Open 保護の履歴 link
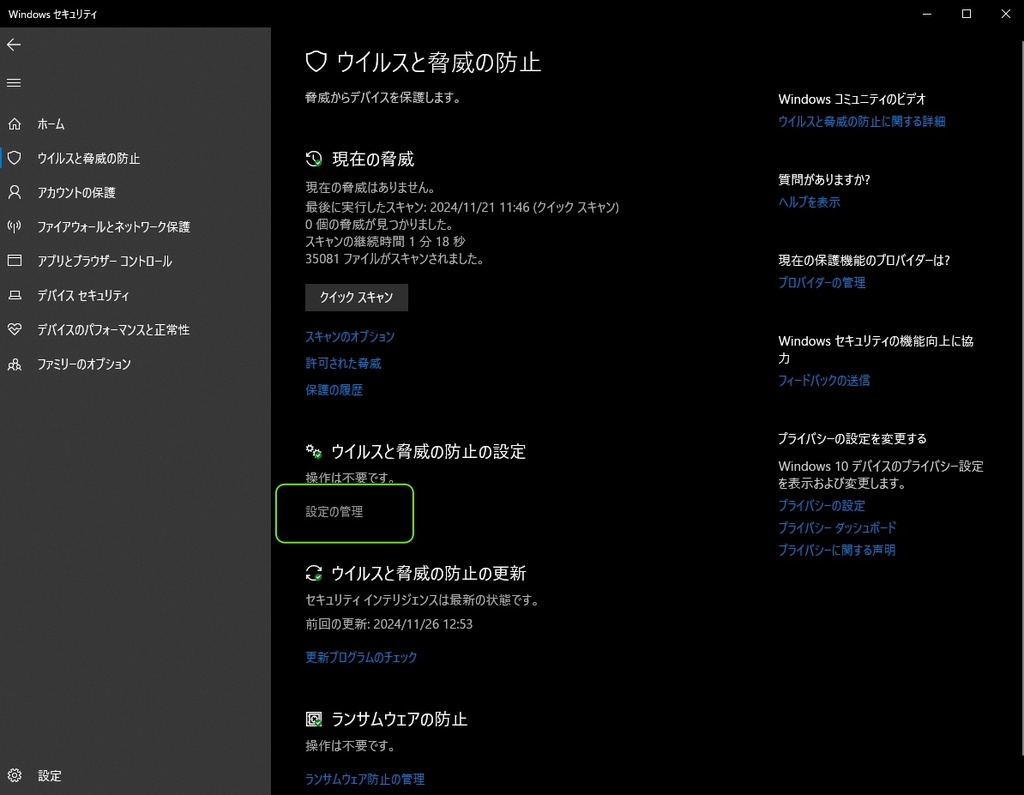 click(334, 390)
